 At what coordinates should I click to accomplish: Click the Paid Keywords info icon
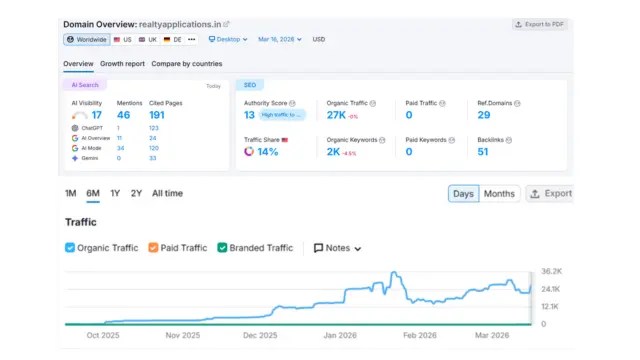coord(452,140)
